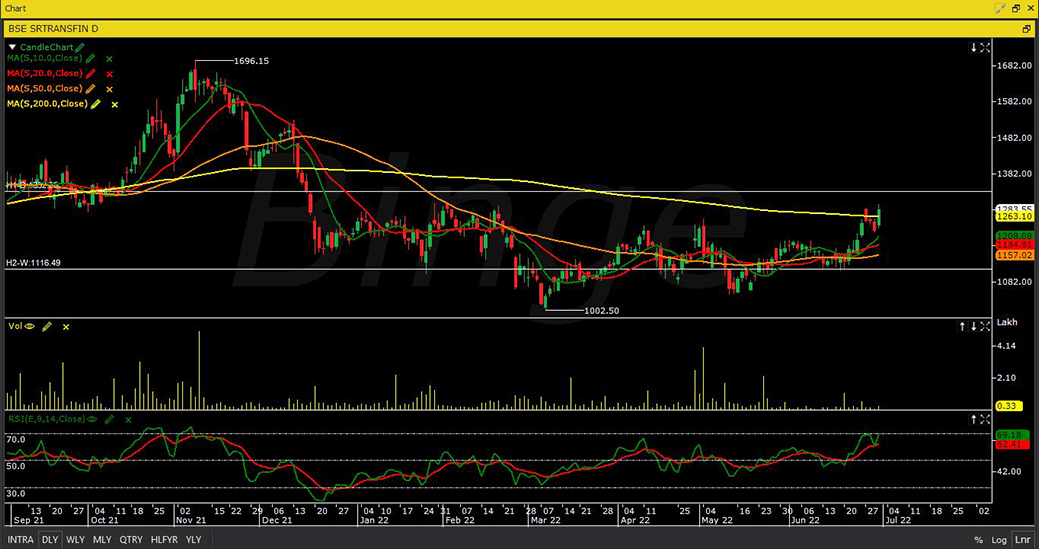The image size is (1039, 549).
Task: Edit the yellow MA(S,200.0,Close) indicator pencil
Action: coord(95,104)
